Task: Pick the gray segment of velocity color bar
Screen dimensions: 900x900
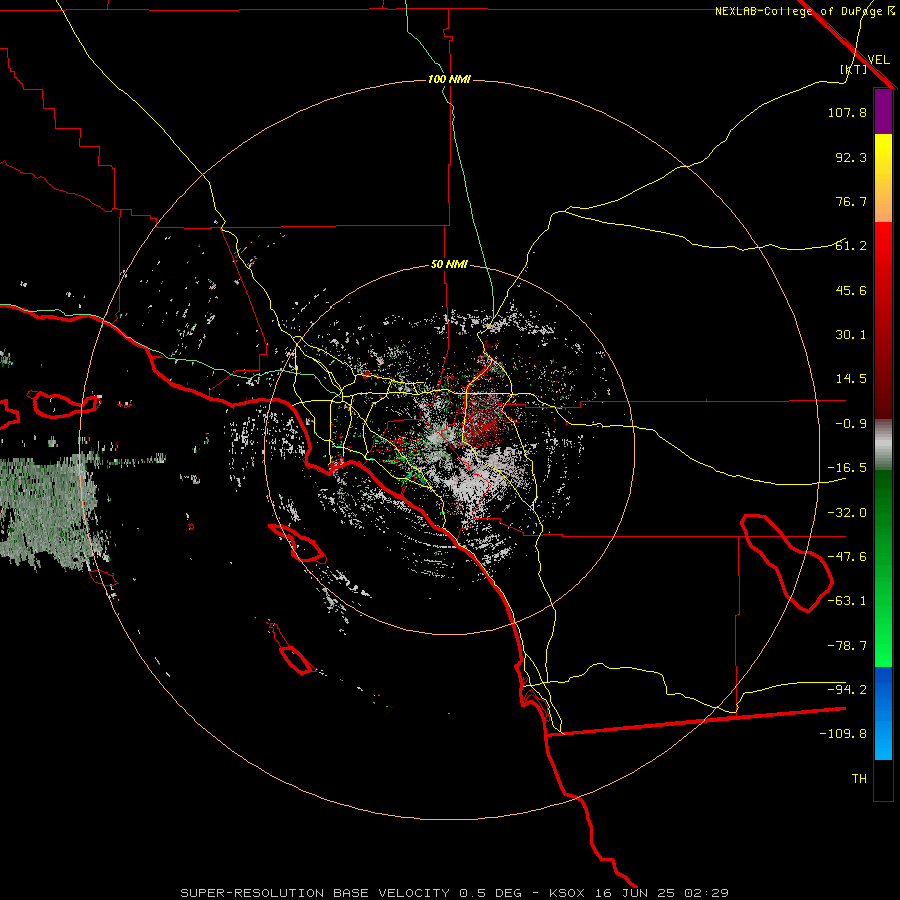Action: (x=883, y=445)
